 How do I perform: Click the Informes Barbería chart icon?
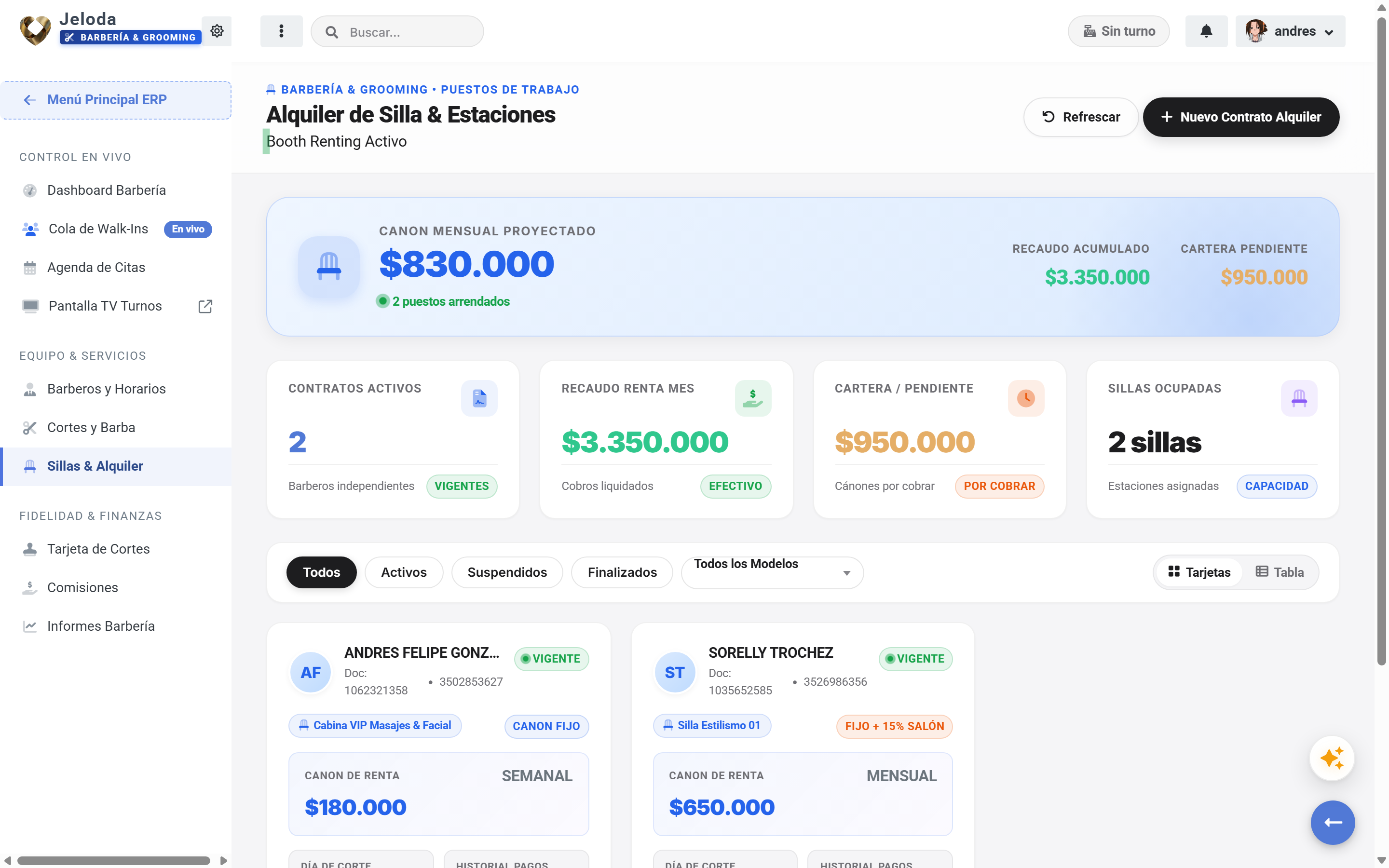30,626
